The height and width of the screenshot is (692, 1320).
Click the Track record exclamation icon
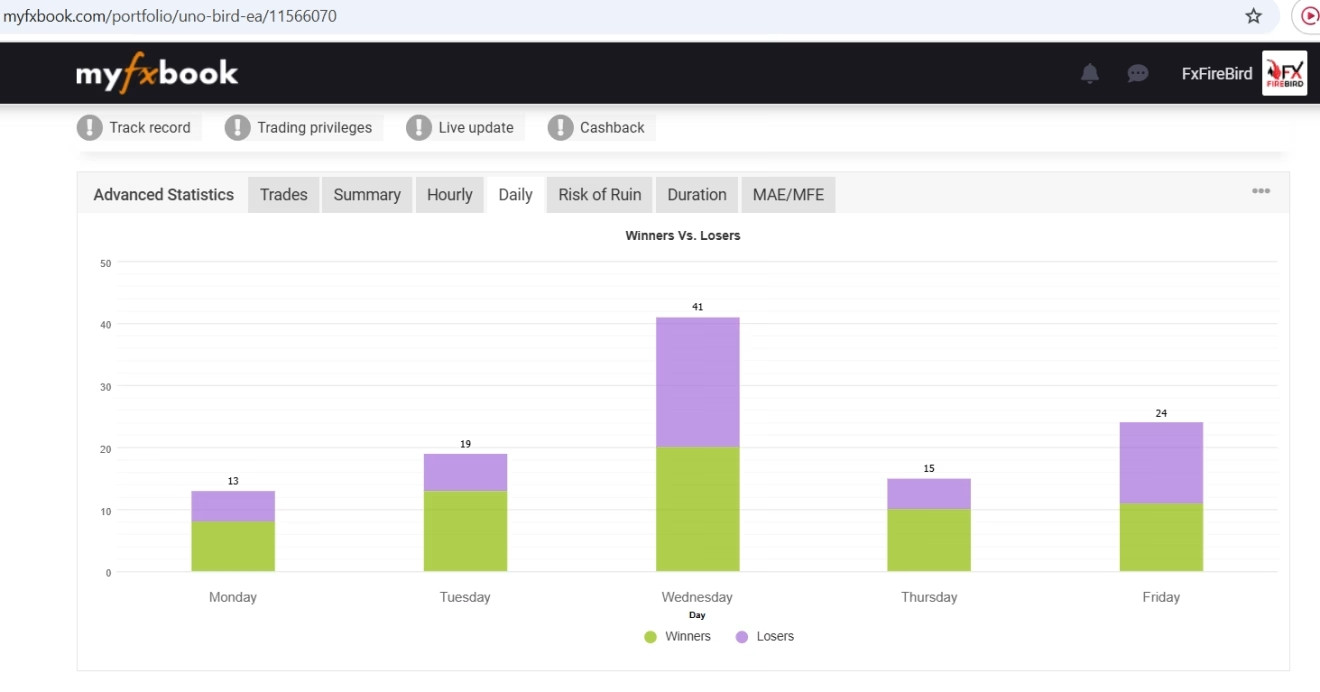tap(90, 127)
